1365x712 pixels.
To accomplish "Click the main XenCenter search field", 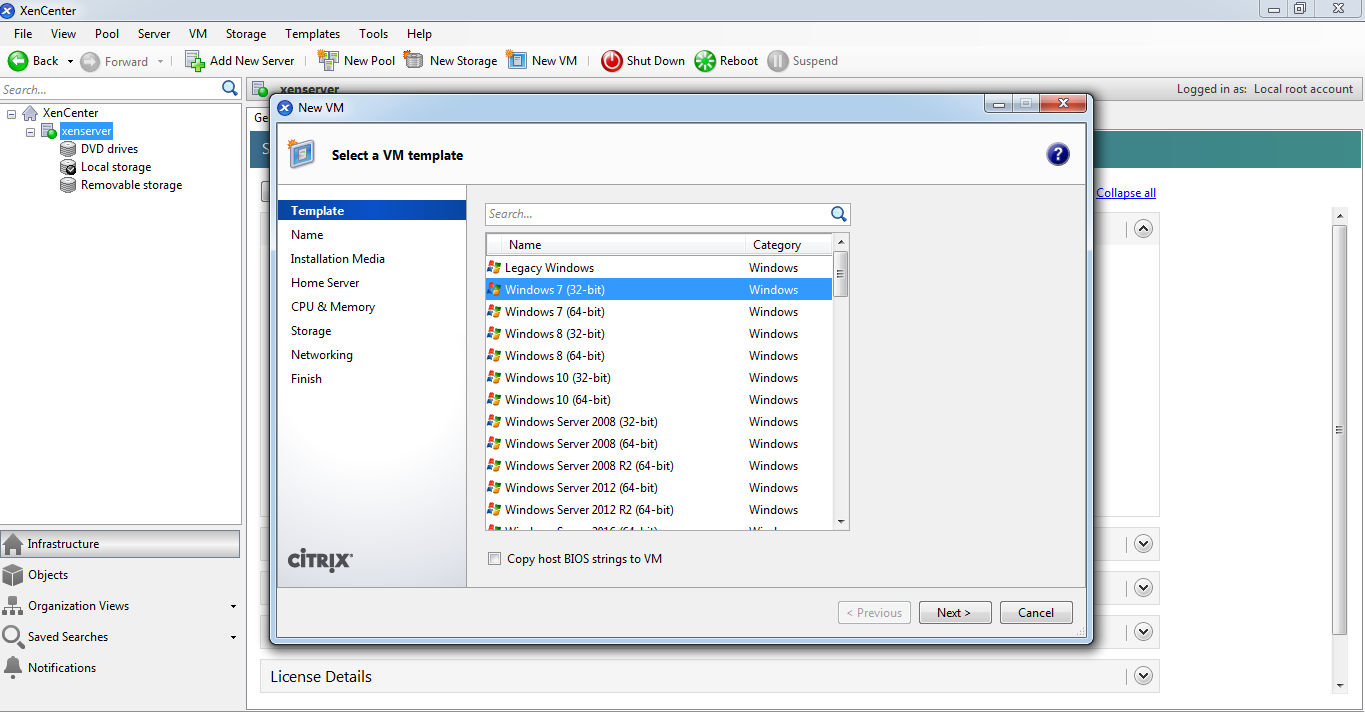I will pyautogui.click(x=110, y=89).
